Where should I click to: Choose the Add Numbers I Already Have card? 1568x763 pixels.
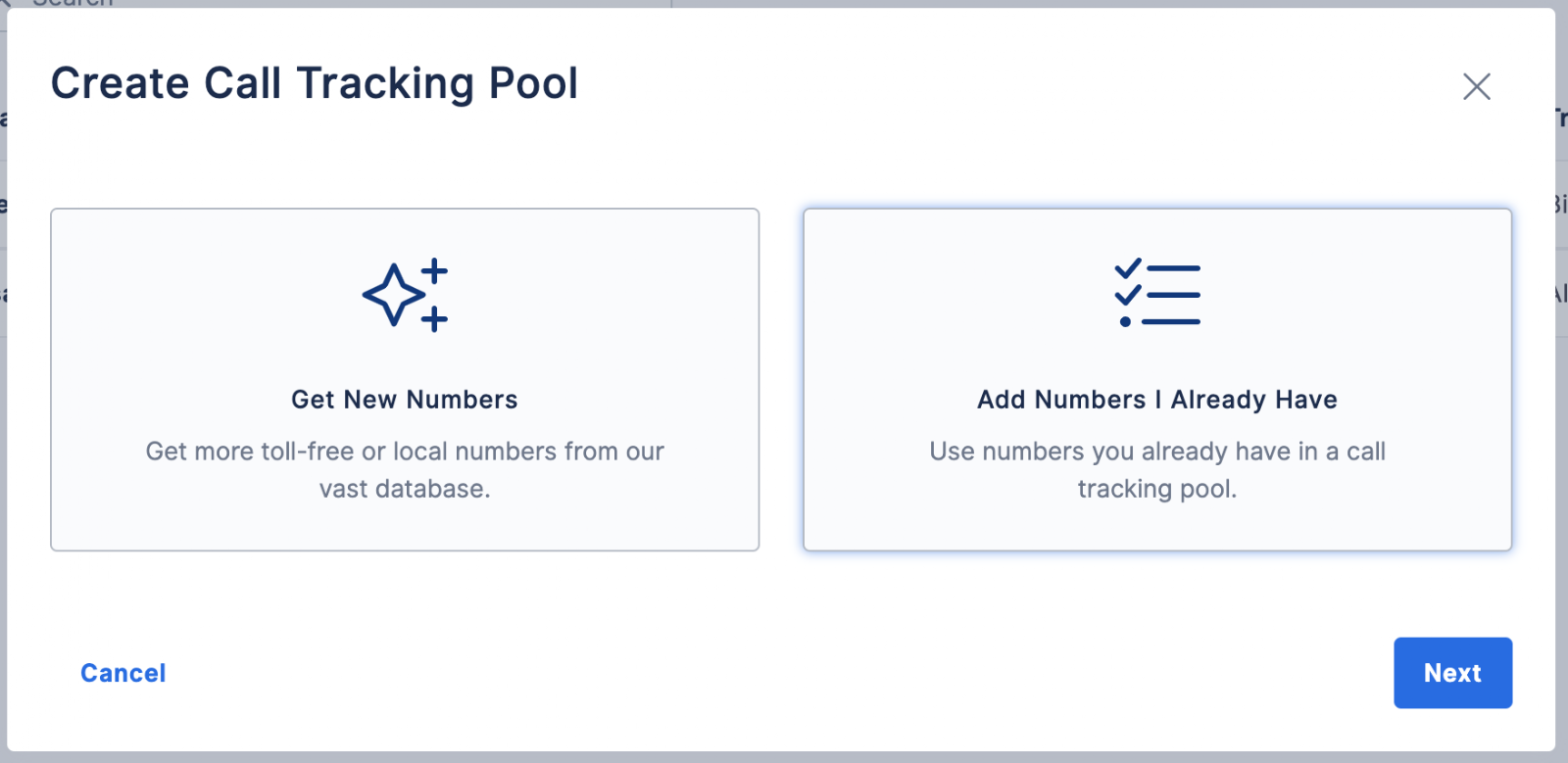pos(1157,379)
